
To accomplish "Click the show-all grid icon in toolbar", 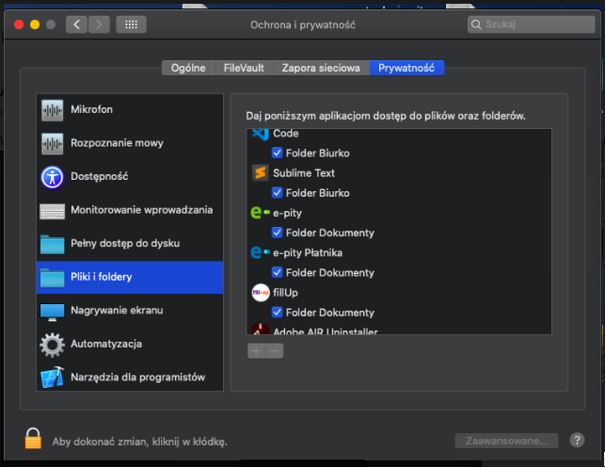I will click(129, 24).
